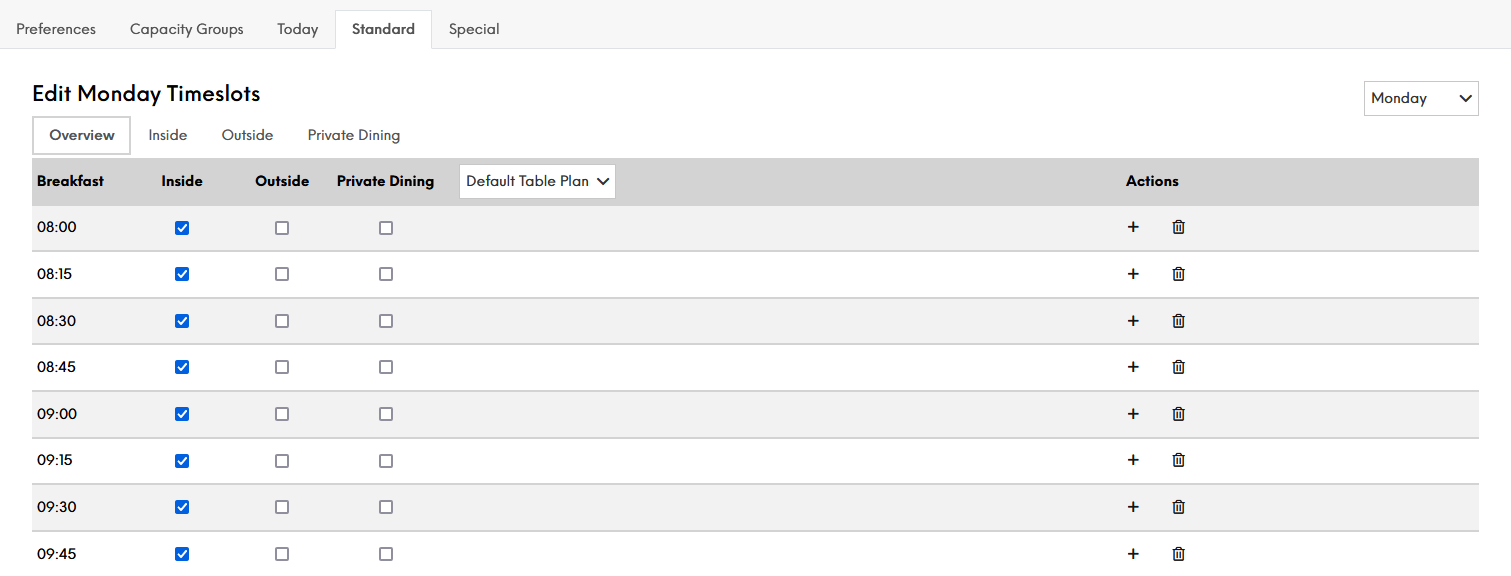1511x576 pixels.
Task: Add a new slot after 08:45
Action: [1133, 367]
